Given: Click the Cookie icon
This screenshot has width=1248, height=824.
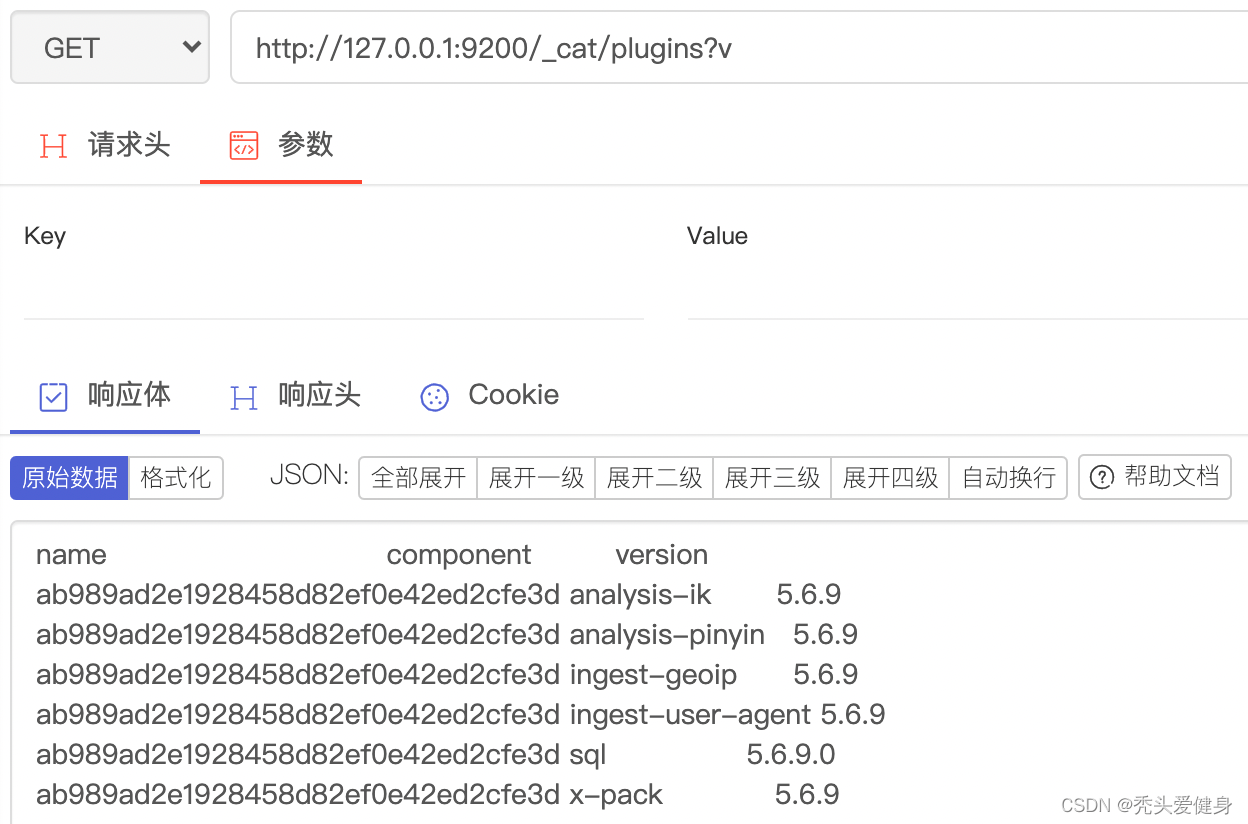Looking at the screenshot, I should (x=435, y=397).
